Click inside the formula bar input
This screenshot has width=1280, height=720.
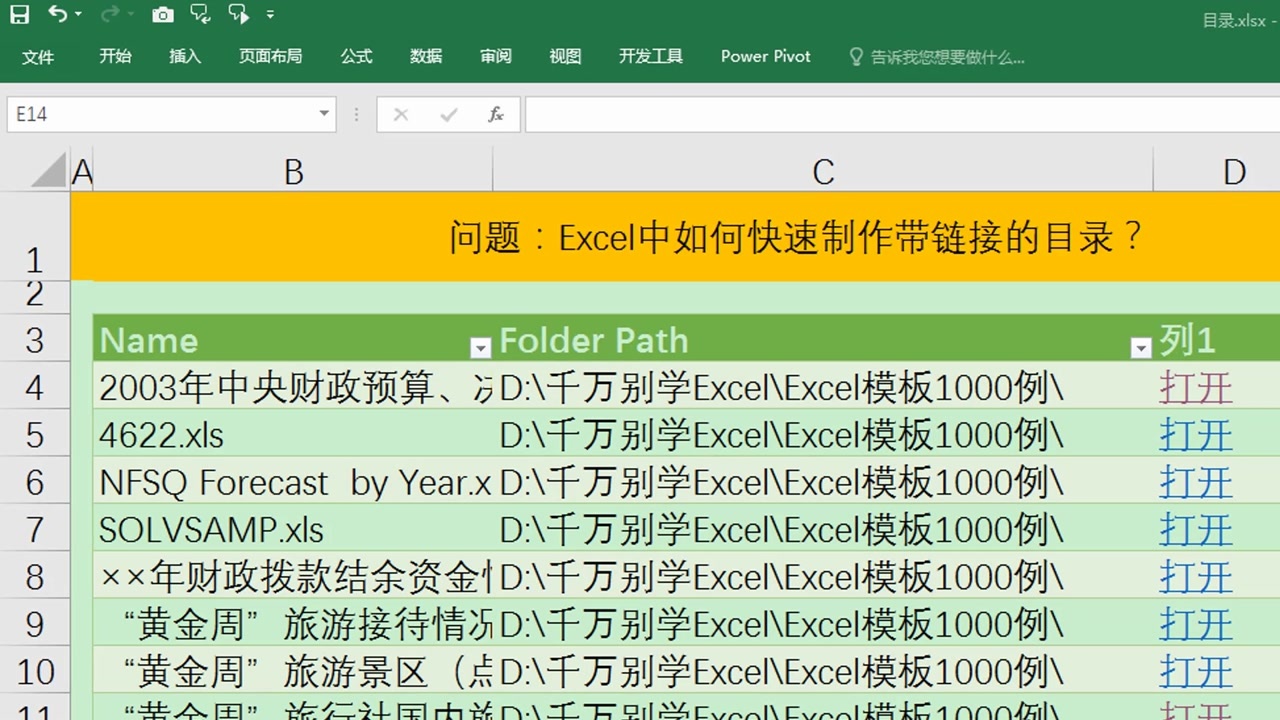(x=902, y=115)
